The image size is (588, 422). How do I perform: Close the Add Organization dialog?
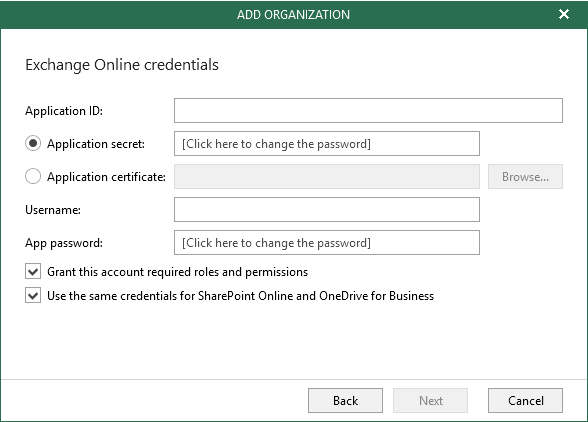[x=564, y=14]
